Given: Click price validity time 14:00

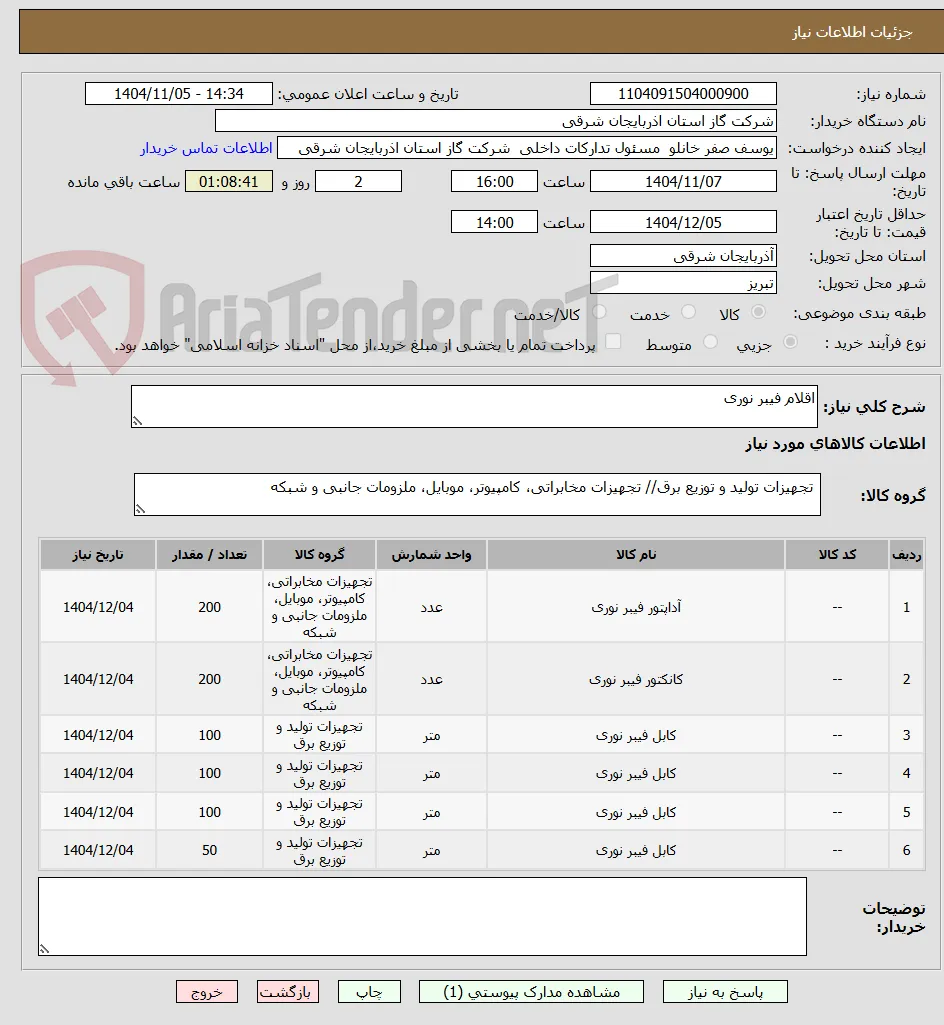Looking at the screenshot, I should (494, 222).
